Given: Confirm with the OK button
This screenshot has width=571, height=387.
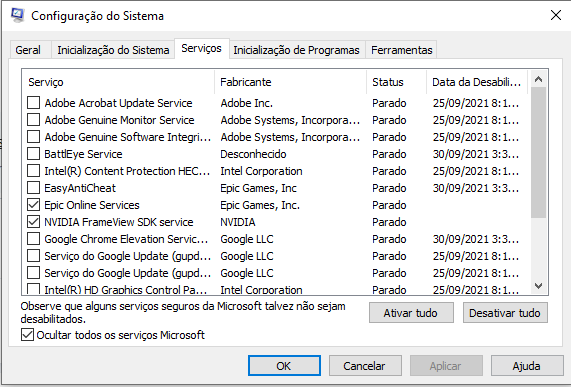Looking at the screenshot, I should tap(284, 366).
